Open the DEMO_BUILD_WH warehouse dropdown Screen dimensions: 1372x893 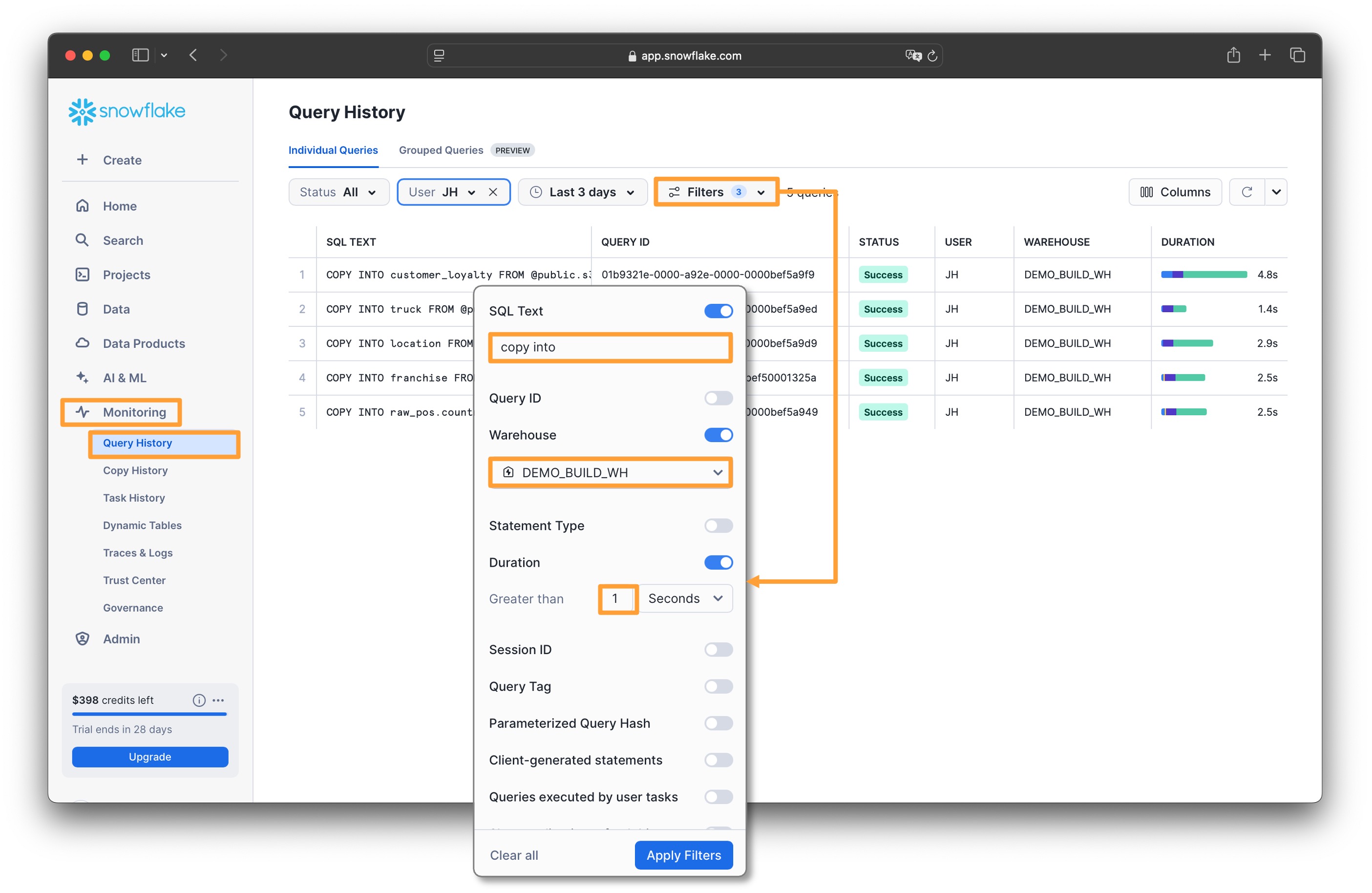click(610, 473)
